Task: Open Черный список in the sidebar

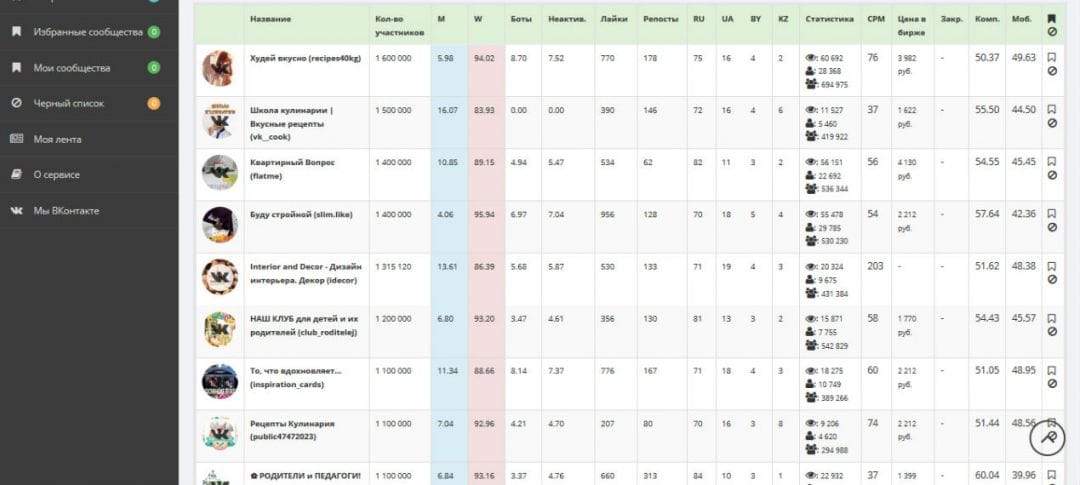Action: click(x=89, y=103)
